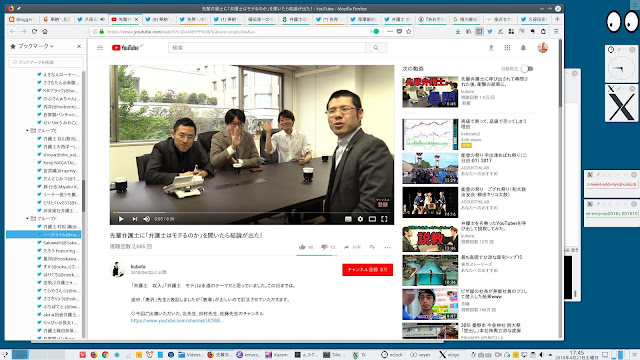Switch to xlogo taskbar entry
The width and height of the screenshot is (640, 360).
(449, 355)
